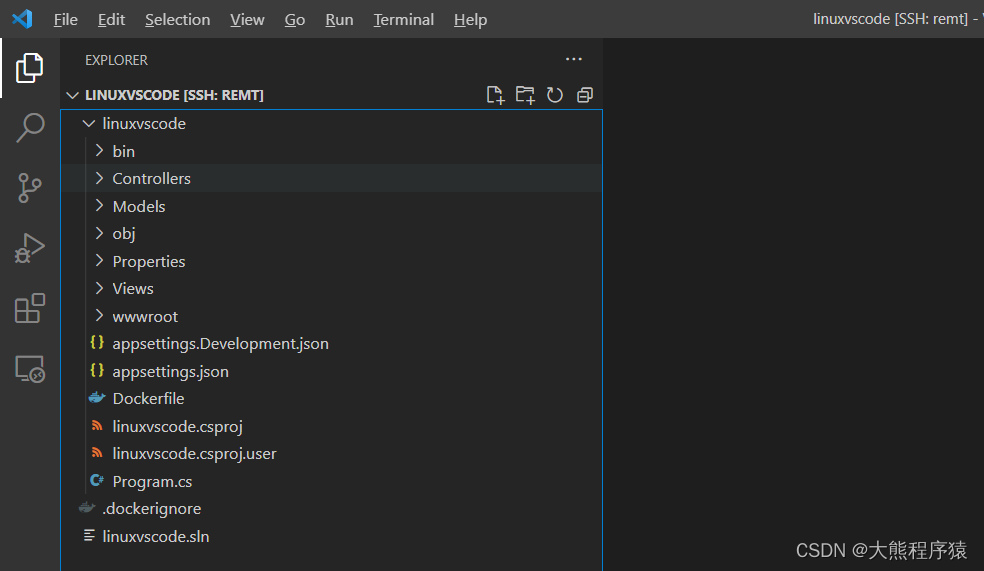Click the linuxvscode [SSH: remt] window title
This screenshot has width=984, height=571.
tap(890, 19)
